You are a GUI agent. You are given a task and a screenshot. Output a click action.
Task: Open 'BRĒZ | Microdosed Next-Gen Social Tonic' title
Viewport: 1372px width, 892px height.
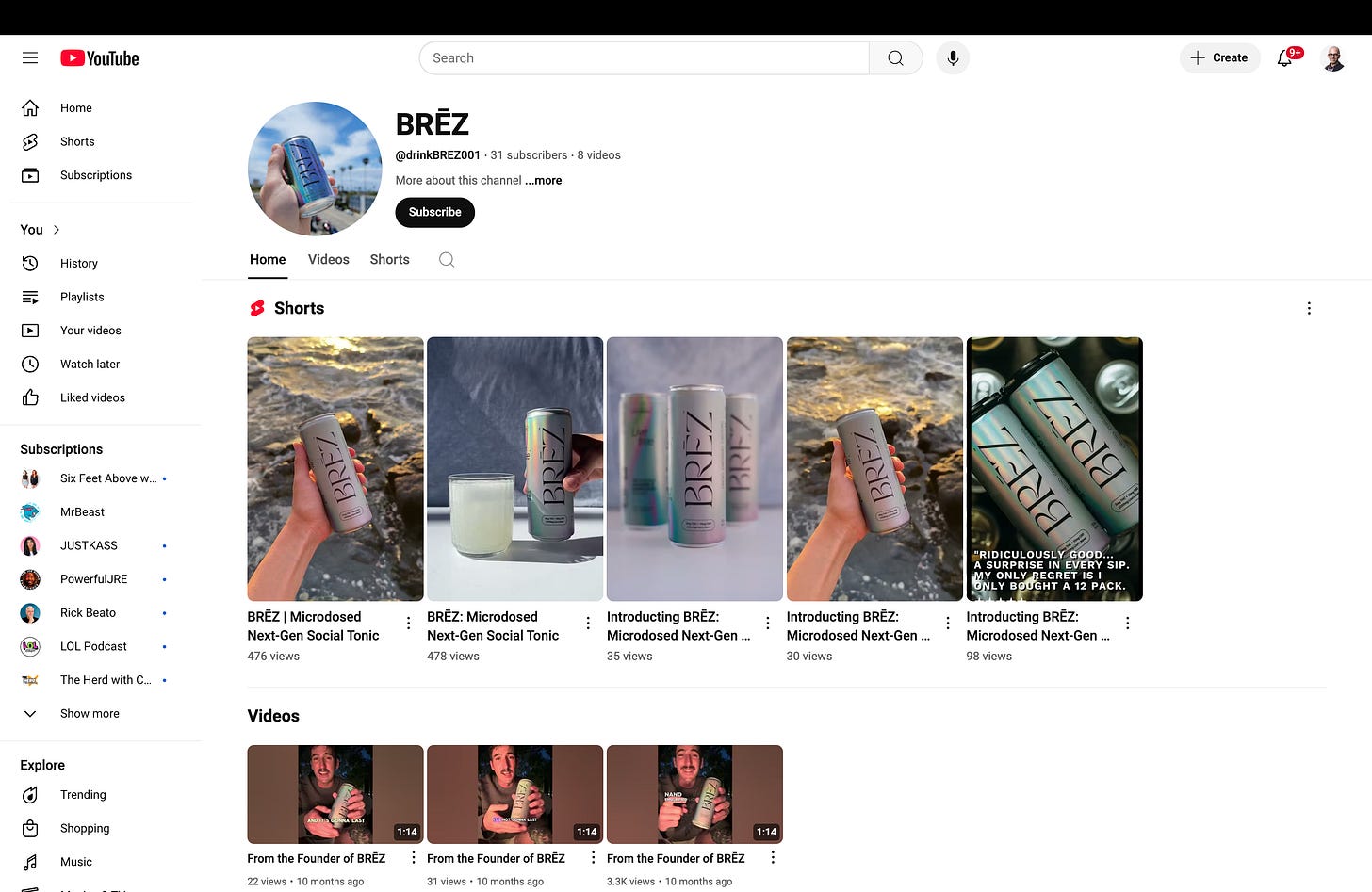(314, 626)
